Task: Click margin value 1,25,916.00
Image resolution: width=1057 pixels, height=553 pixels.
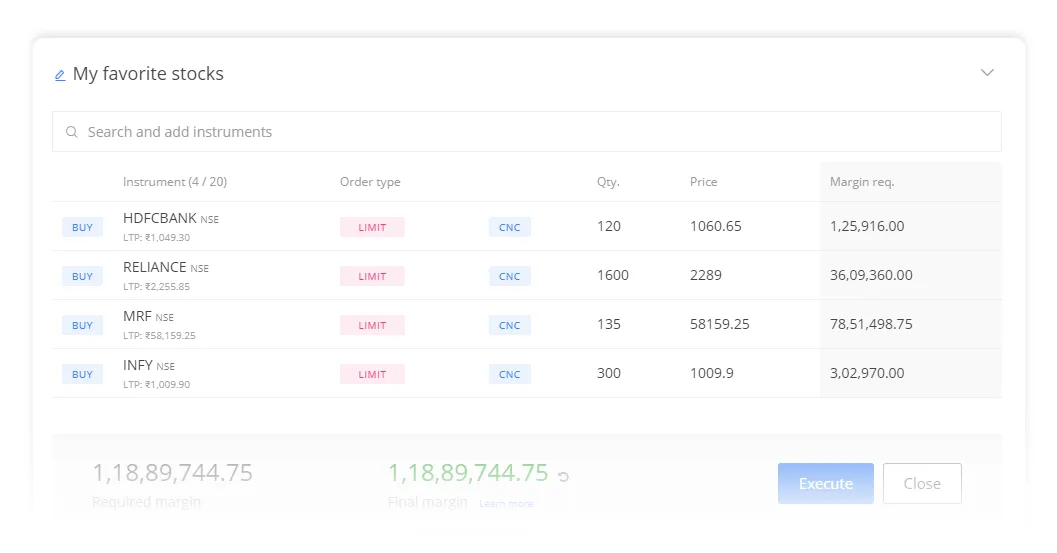Action: (867, 227)
